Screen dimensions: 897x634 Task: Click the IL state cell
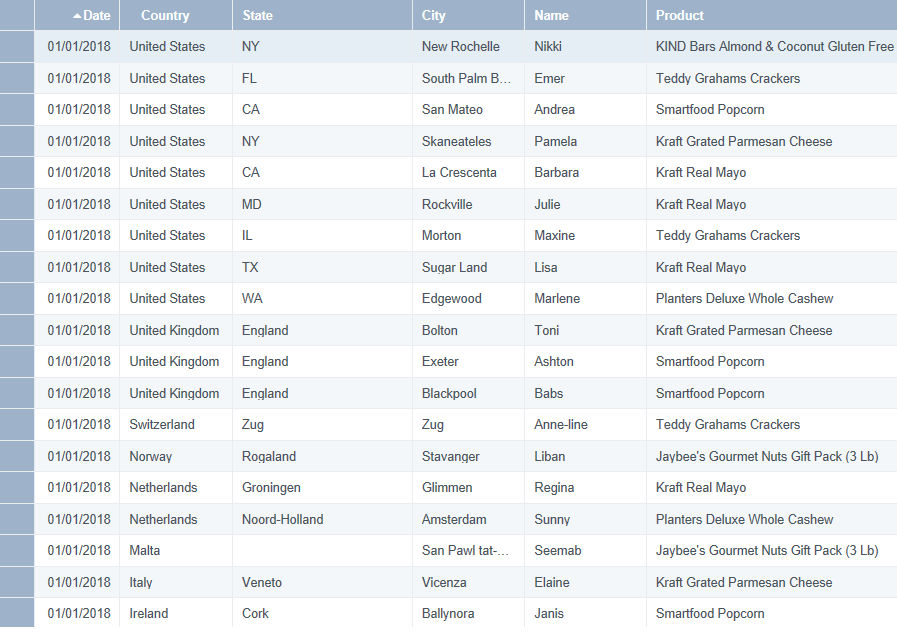coord(323,235)
